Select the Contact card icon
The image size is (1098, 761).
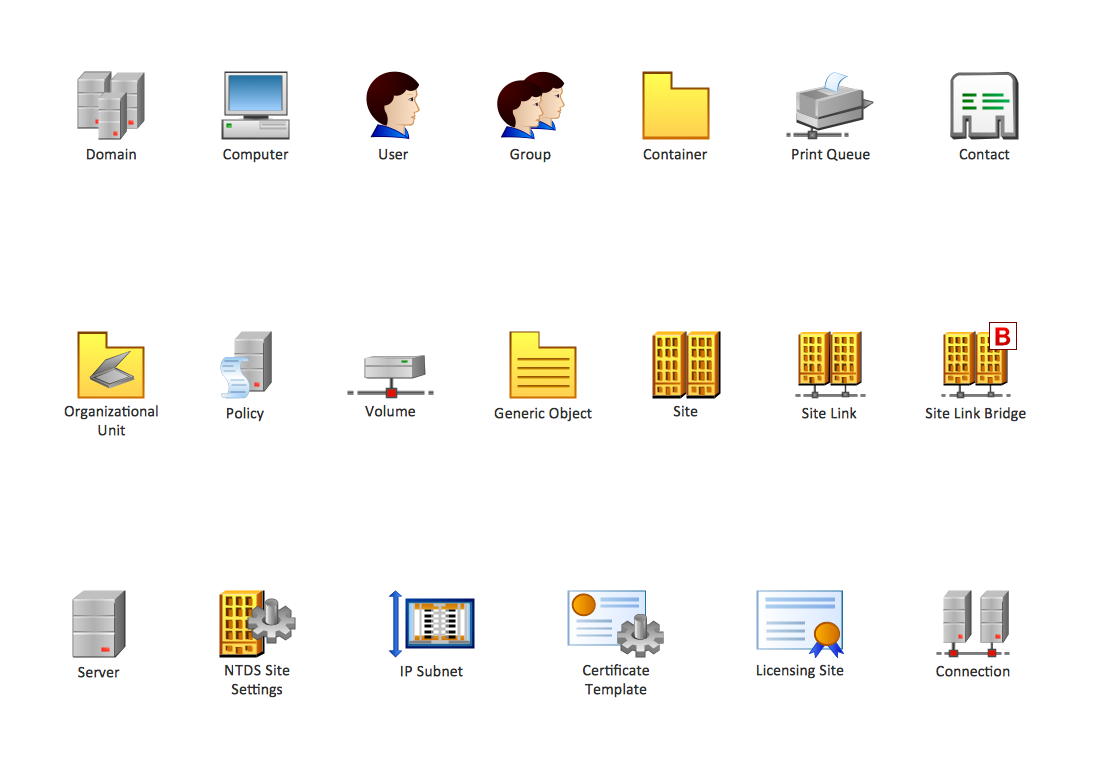[984, 106]
